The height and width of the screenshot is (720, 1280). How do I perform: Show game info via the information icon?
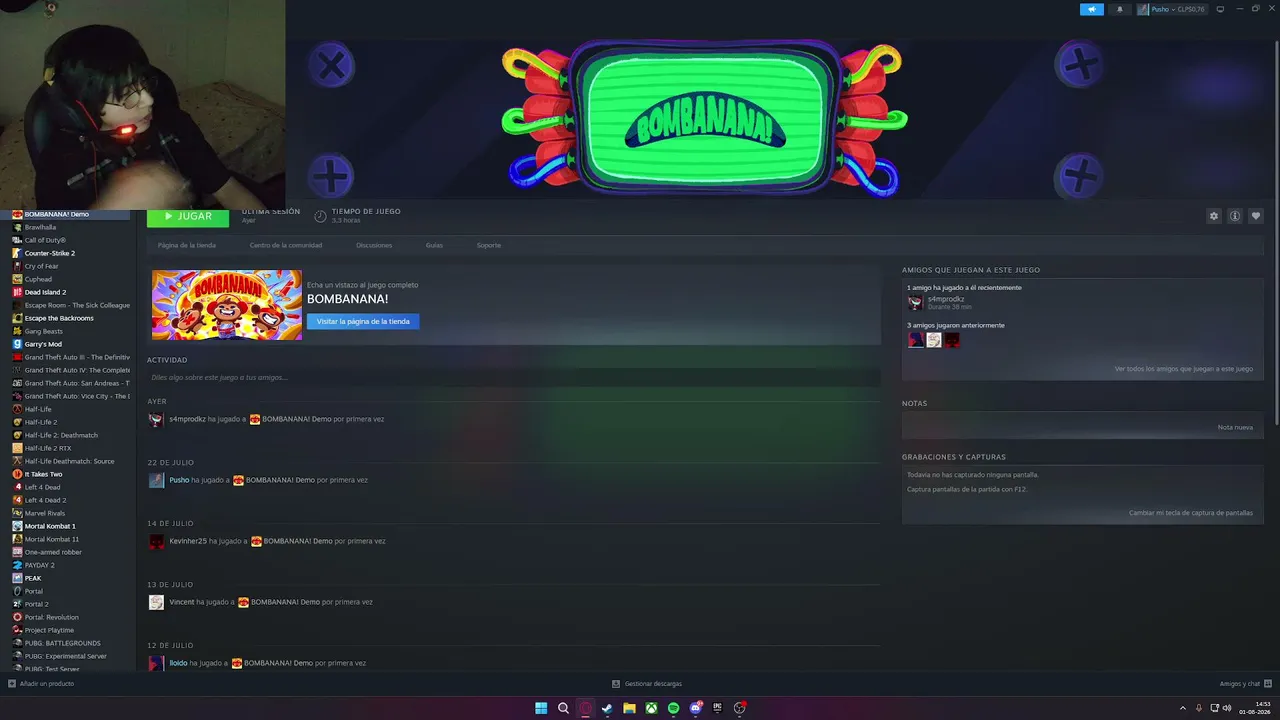pos(1235,216)
